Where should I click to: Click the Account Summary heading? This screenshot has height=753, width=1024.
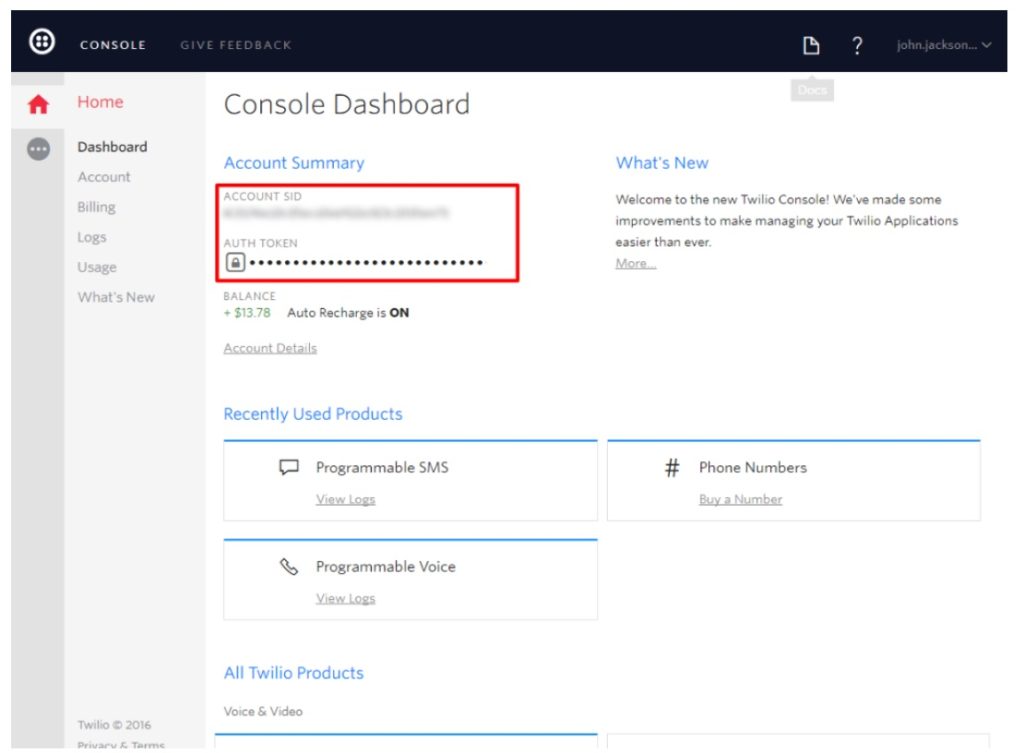(294, 163)
